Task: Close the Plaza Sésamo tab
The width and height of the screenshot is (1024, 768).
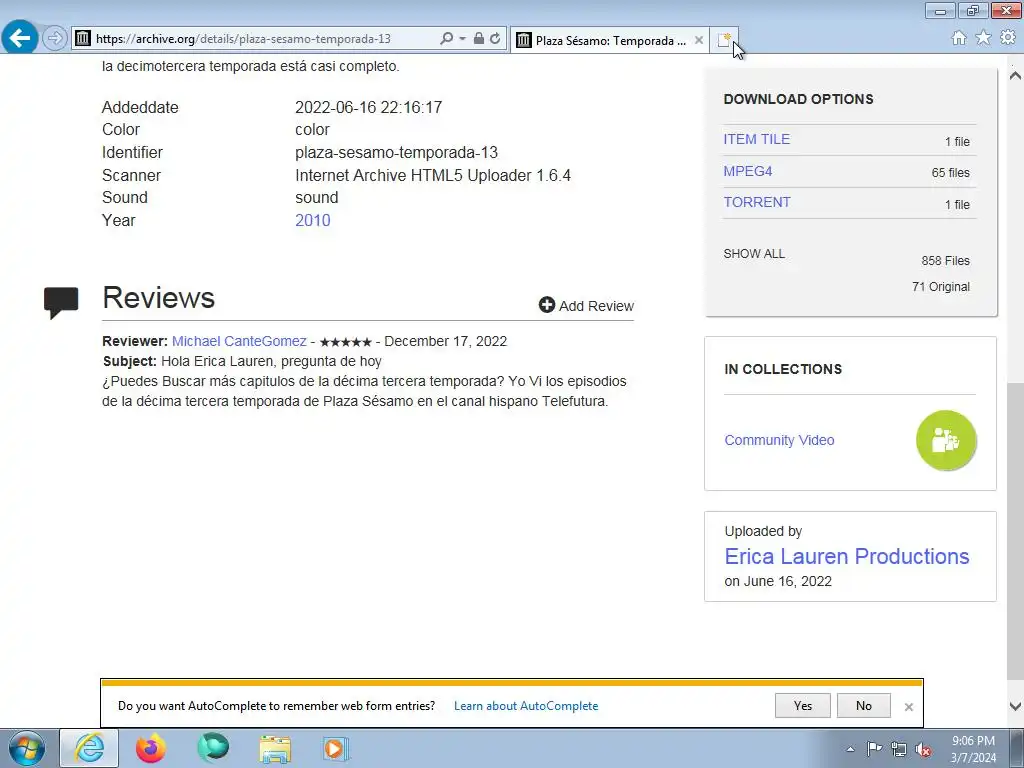Action: pyautogui.click(x=699, y=40)
